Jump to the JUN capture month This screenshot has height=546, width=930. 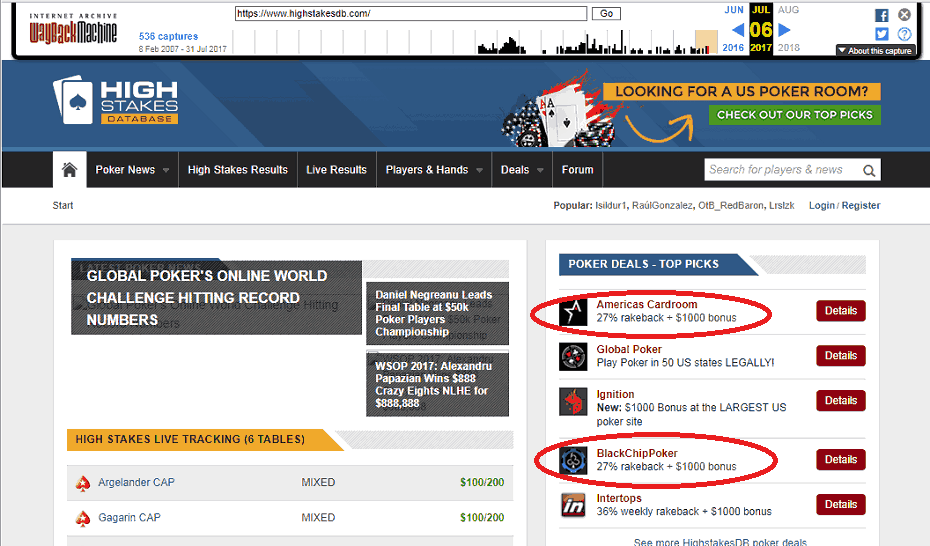734,9
